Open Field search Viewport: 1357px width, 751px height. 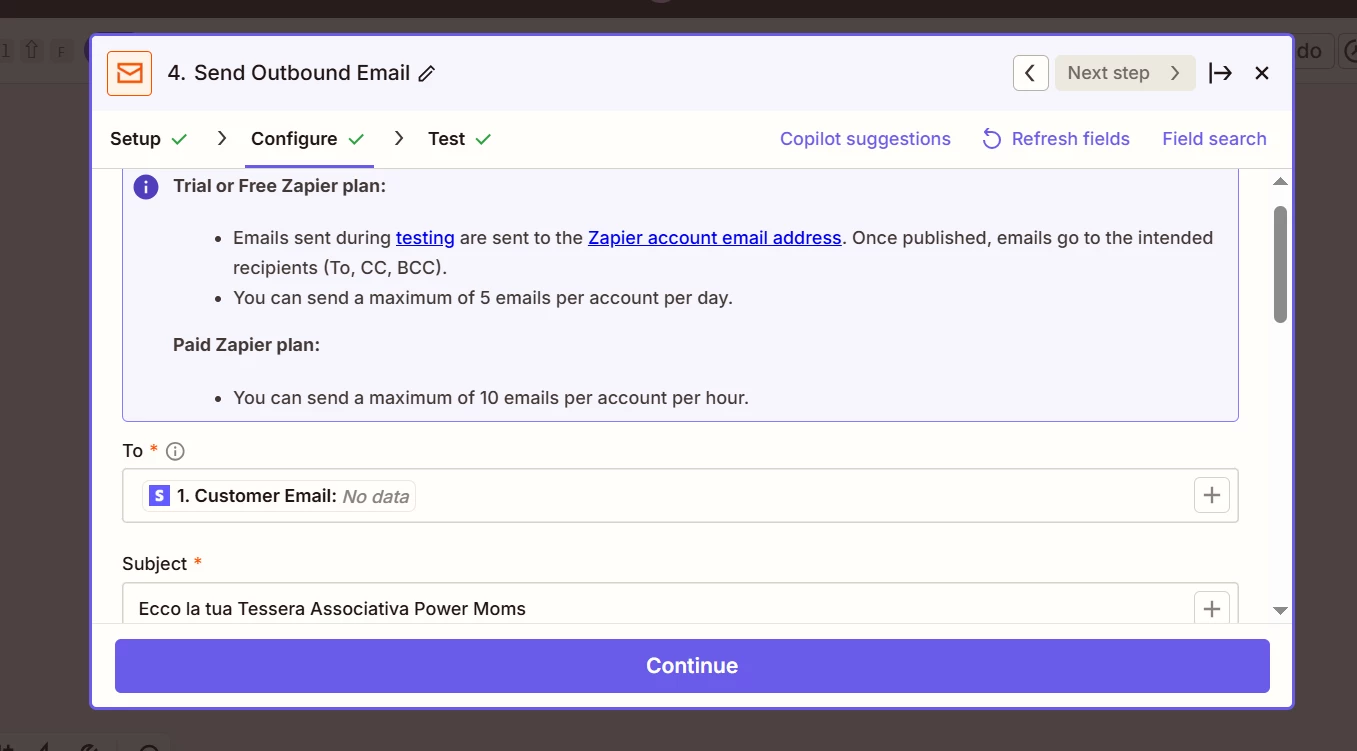[1214, 139]
